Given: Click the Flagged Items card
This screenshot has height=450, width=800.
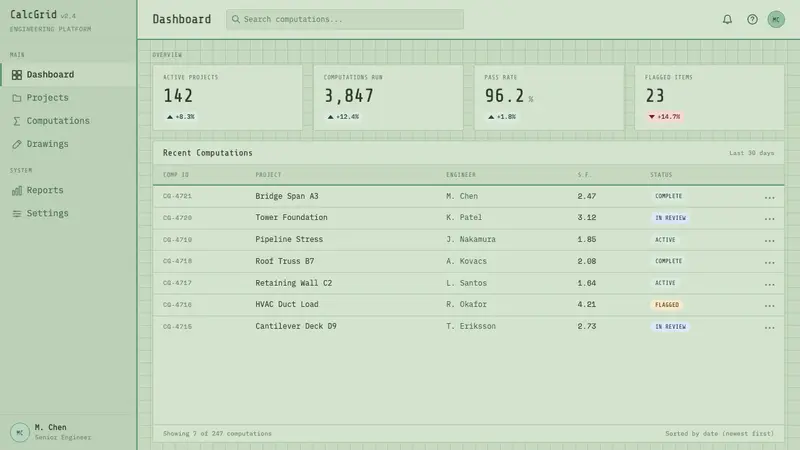Looking at the screenshot, I should pos(710,97).
